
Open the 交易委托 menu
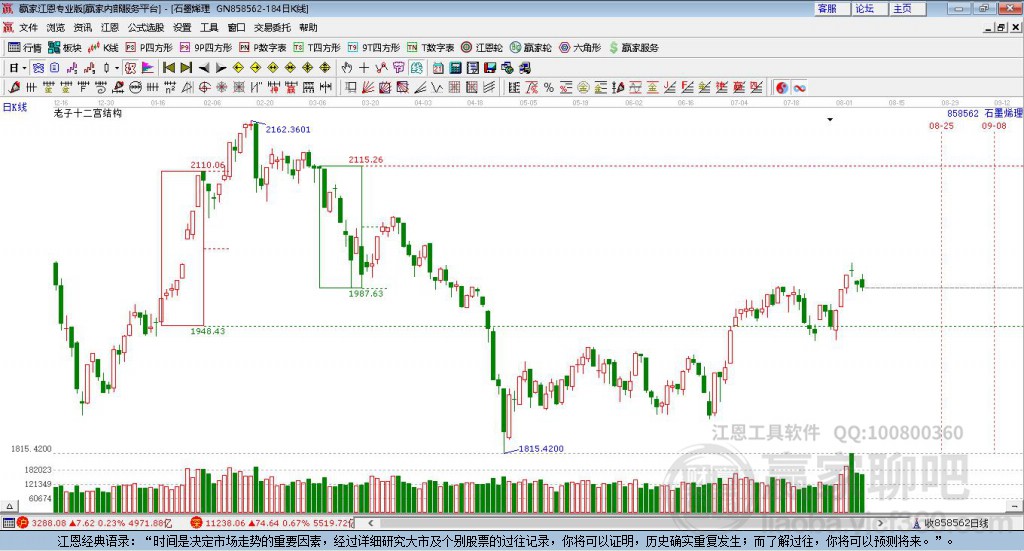pyautogui.click(x=272, y=27)
